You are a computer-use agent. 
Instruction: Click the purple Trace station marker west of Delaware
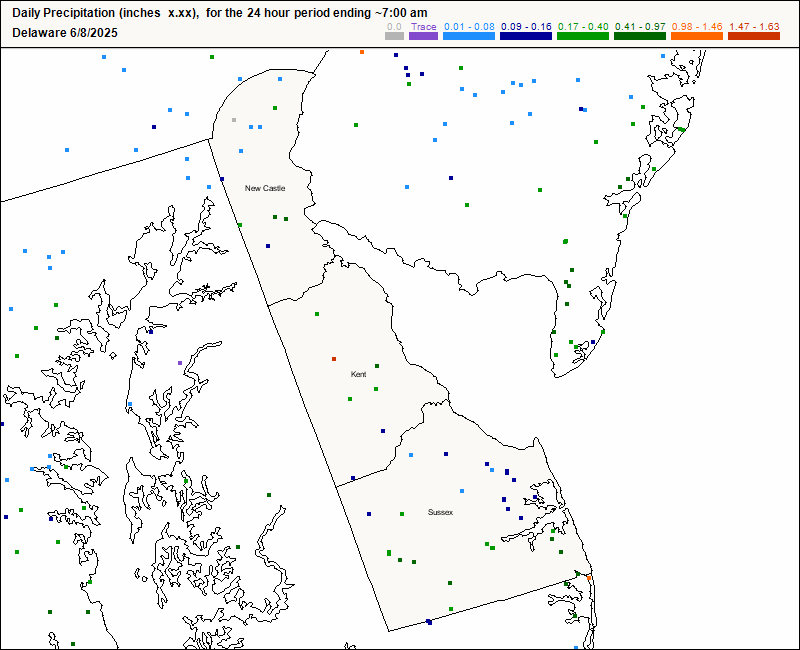coord(180,363)
